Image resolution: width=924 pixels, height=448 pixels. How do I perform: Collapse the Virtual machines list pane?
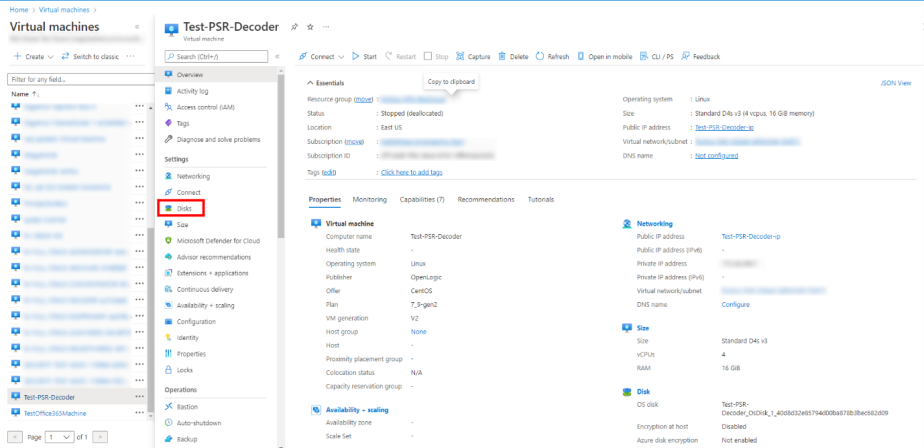point(137,27)
